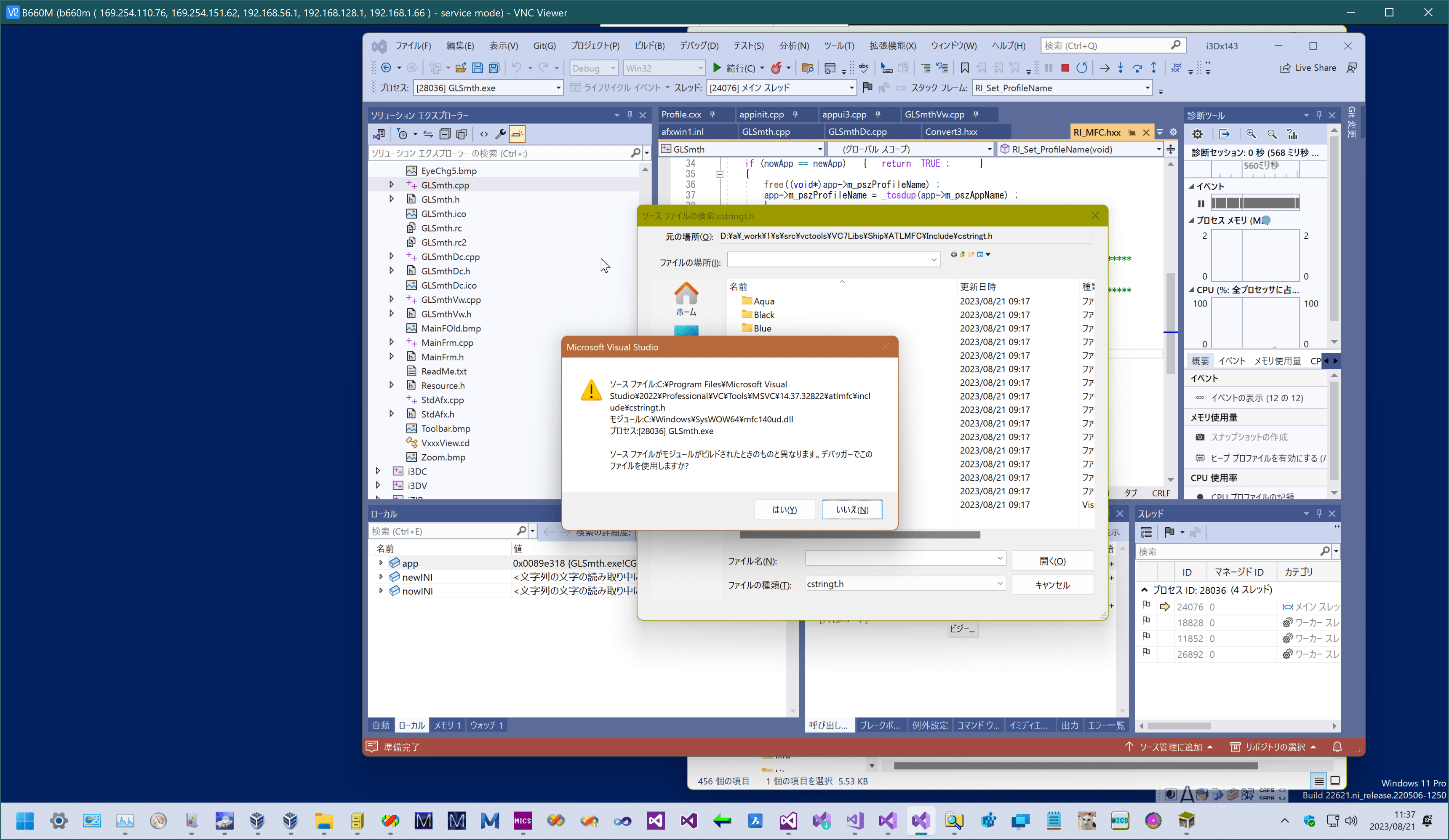Viewport: 1449px width, 840px height.
Task: Toggle the pin on Profile.cxx tab
Action: pyautogui.click(x=712, y=115)
